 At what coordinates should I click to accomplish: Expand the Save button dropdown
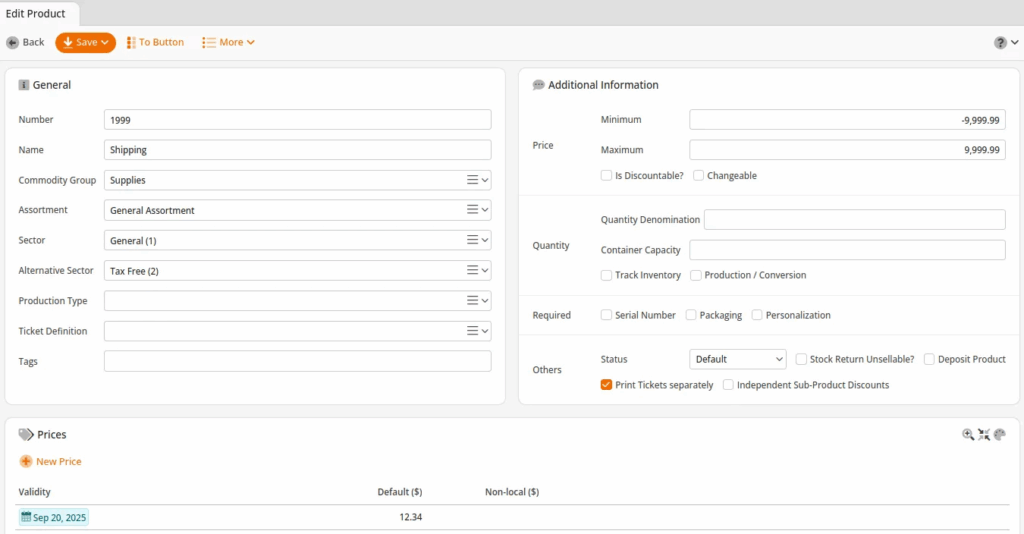click(x=105, y=43)
